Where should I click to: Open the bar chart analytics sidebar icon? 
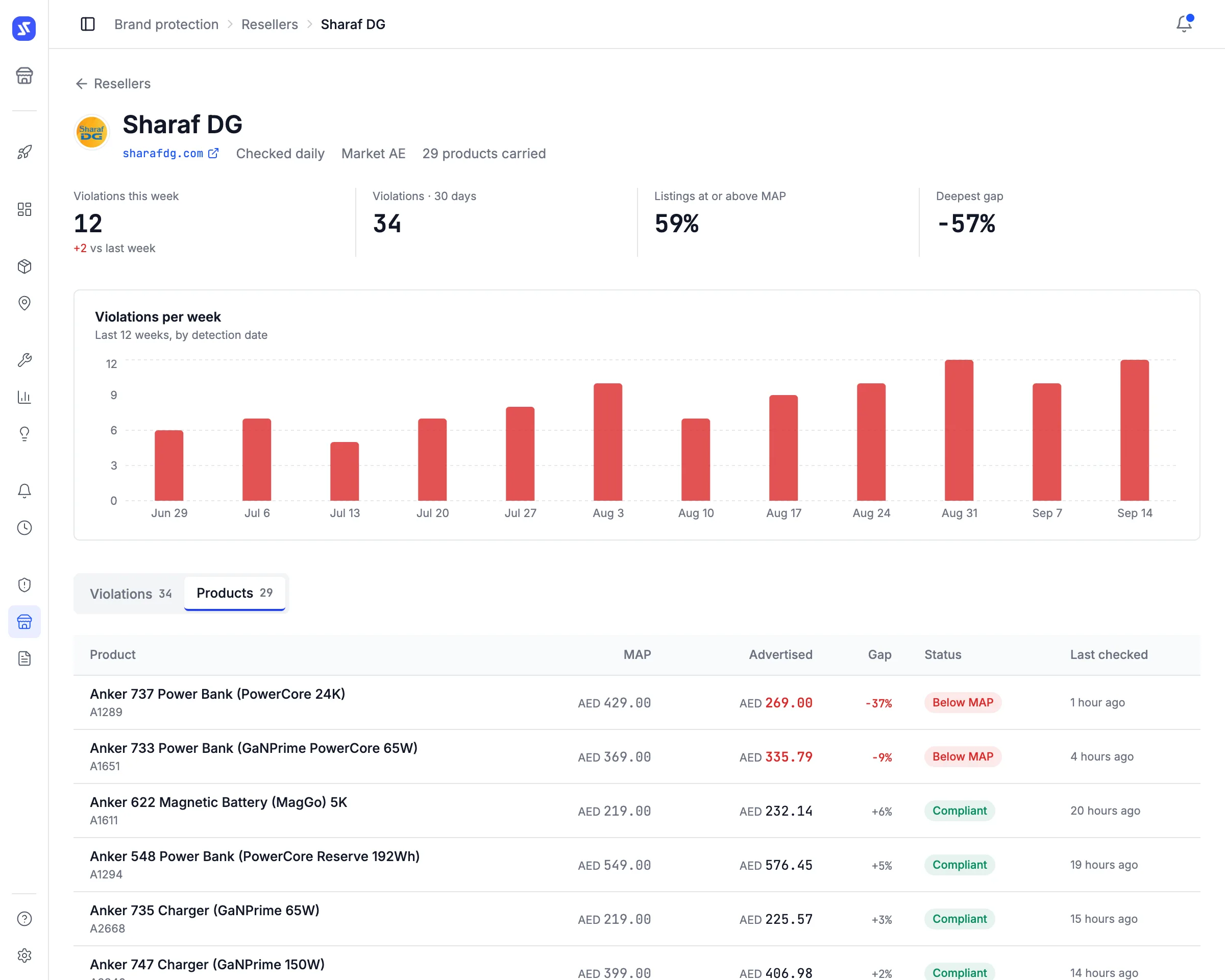coord(24,397)
